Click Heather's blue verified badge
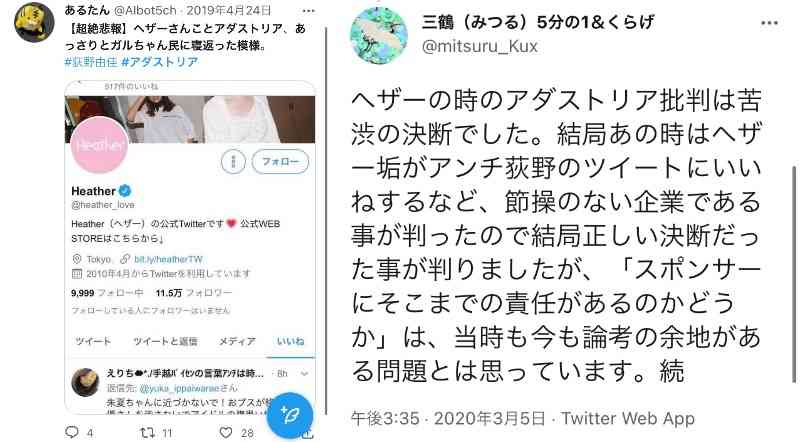Viewport: 800px width, 442px height. click(125, 191)
